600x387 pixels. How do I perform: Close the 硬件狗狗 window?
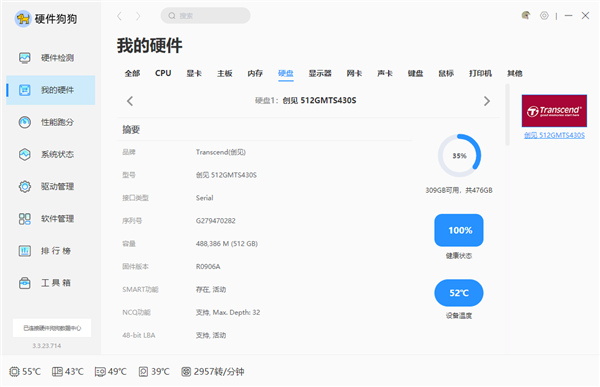coord(585,15)
